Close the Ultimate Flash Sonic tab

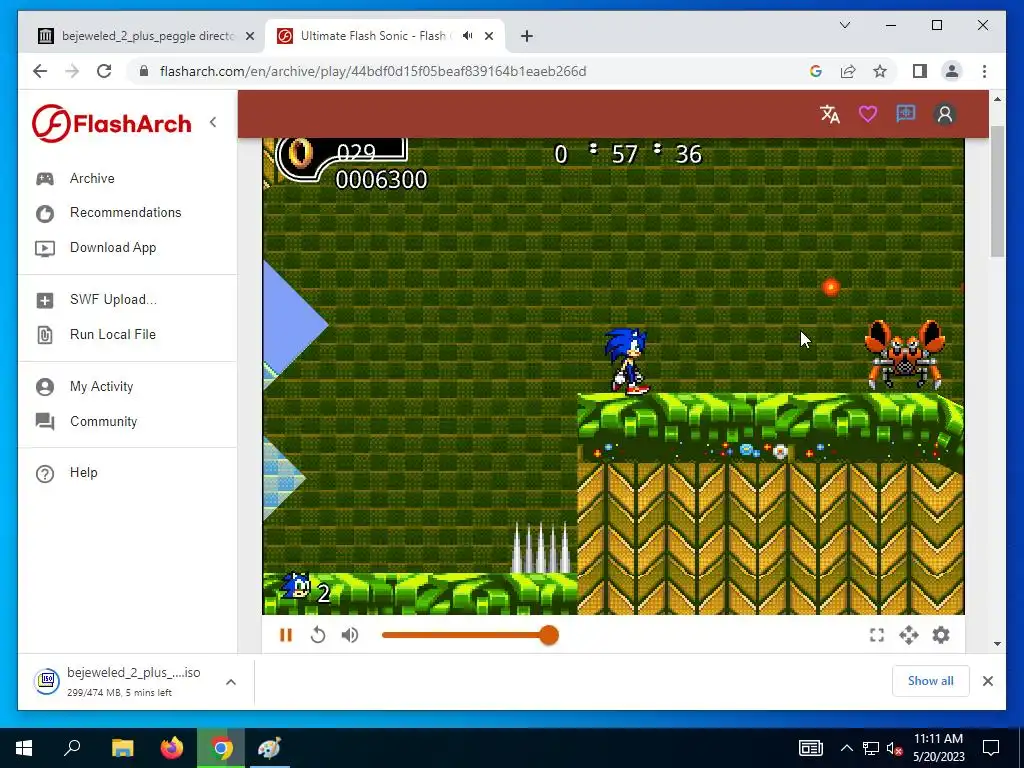tap(489, 36)
